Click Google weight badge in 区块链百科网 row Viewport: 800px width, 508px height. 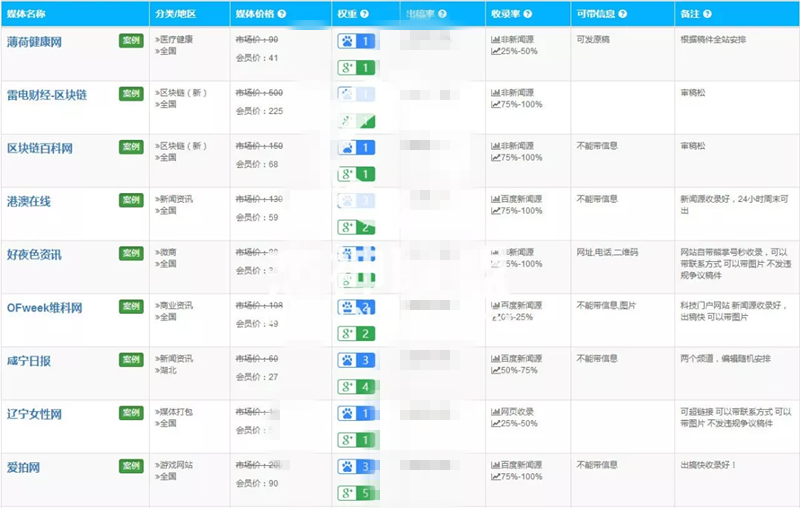coord(356,174)
